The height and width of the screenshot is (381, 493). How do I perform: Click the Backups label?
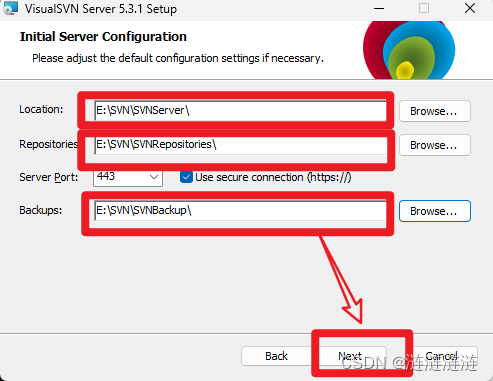[41, 210]
